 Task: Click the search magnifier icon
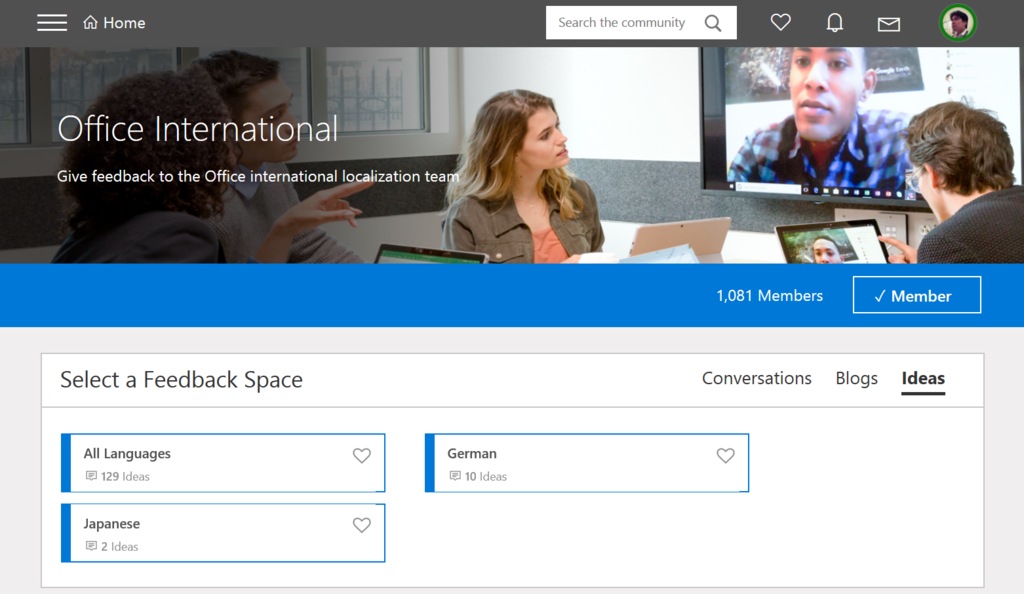click(713, 23)
